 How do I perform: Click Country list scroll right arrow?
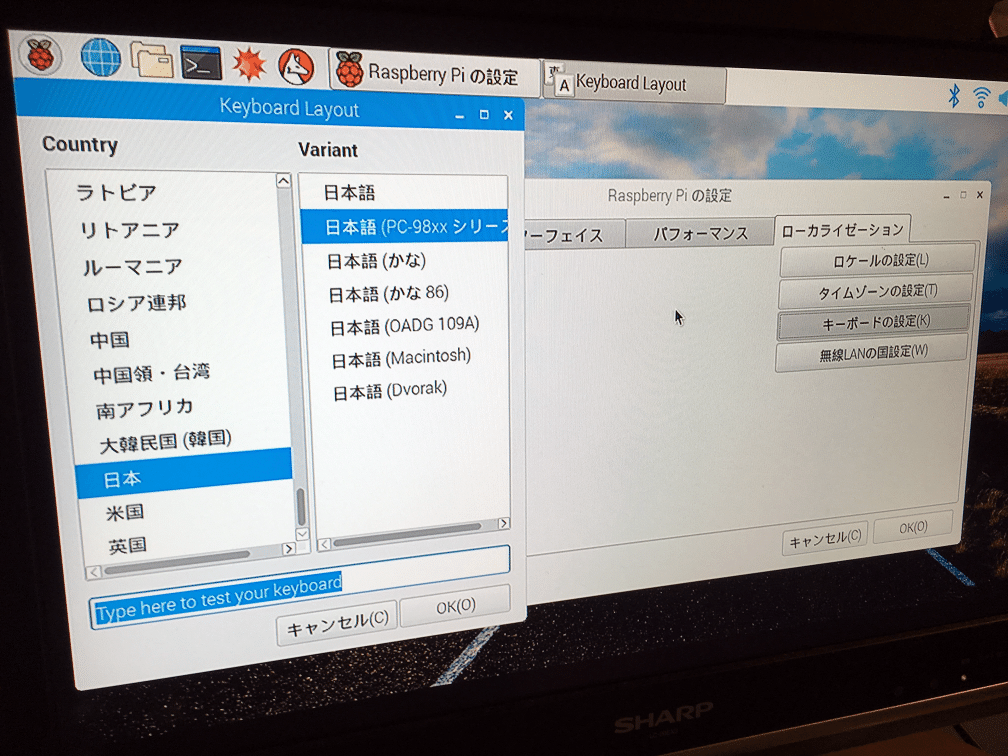coord(289,548)
